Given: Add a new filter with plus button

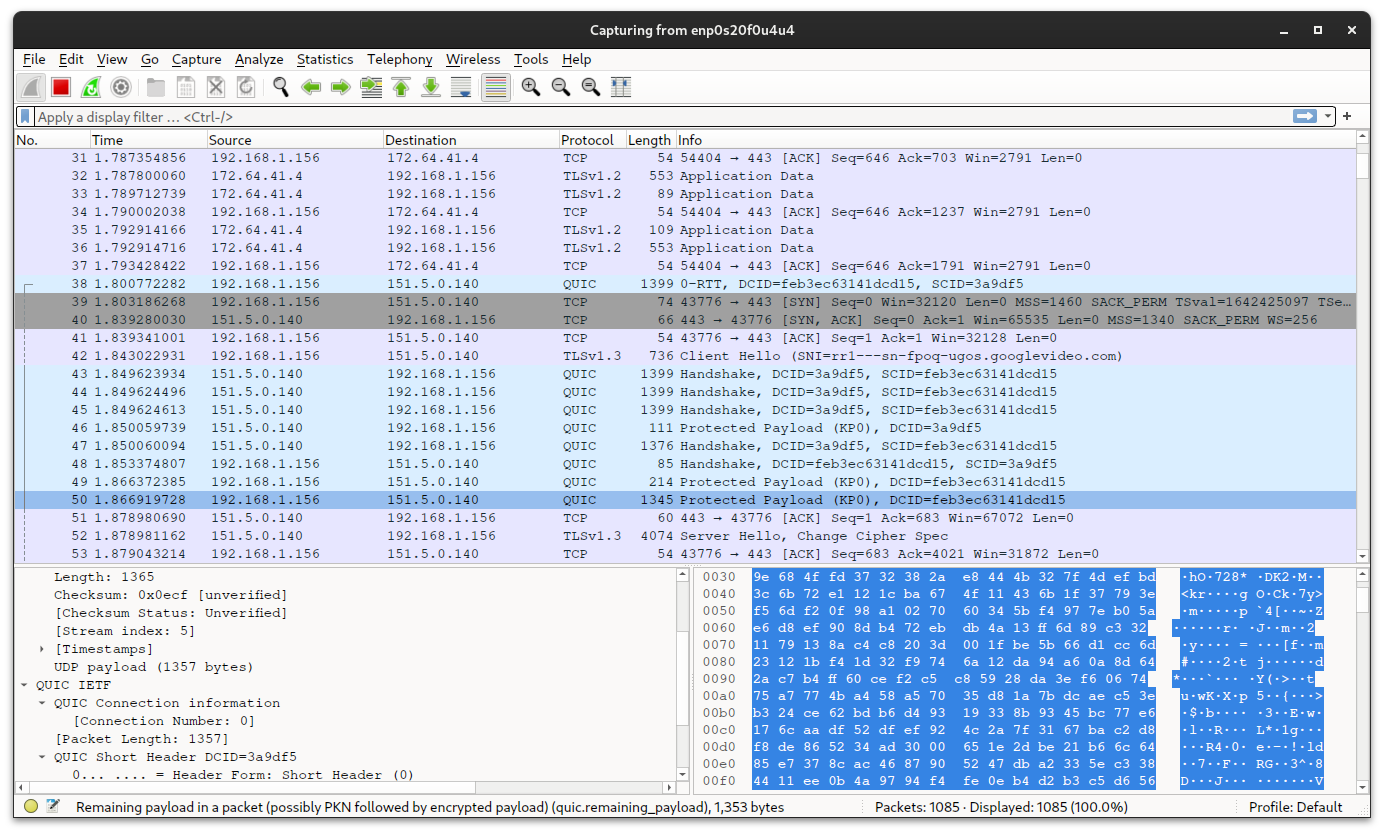Looking at the screenshot, I should pos(1347,116).
